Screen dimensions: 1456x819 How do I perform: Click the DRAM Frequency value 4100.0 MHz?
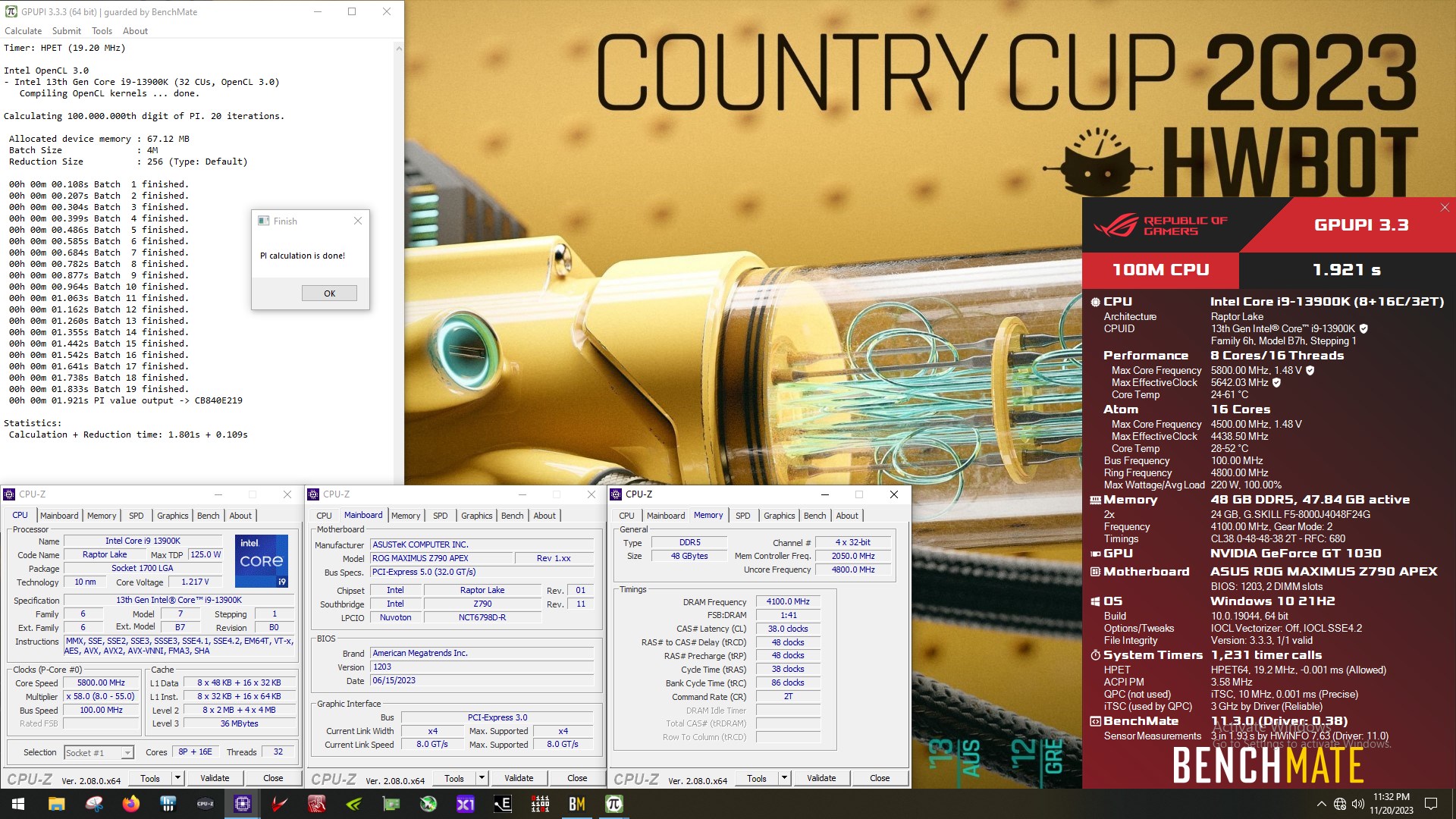788,601
